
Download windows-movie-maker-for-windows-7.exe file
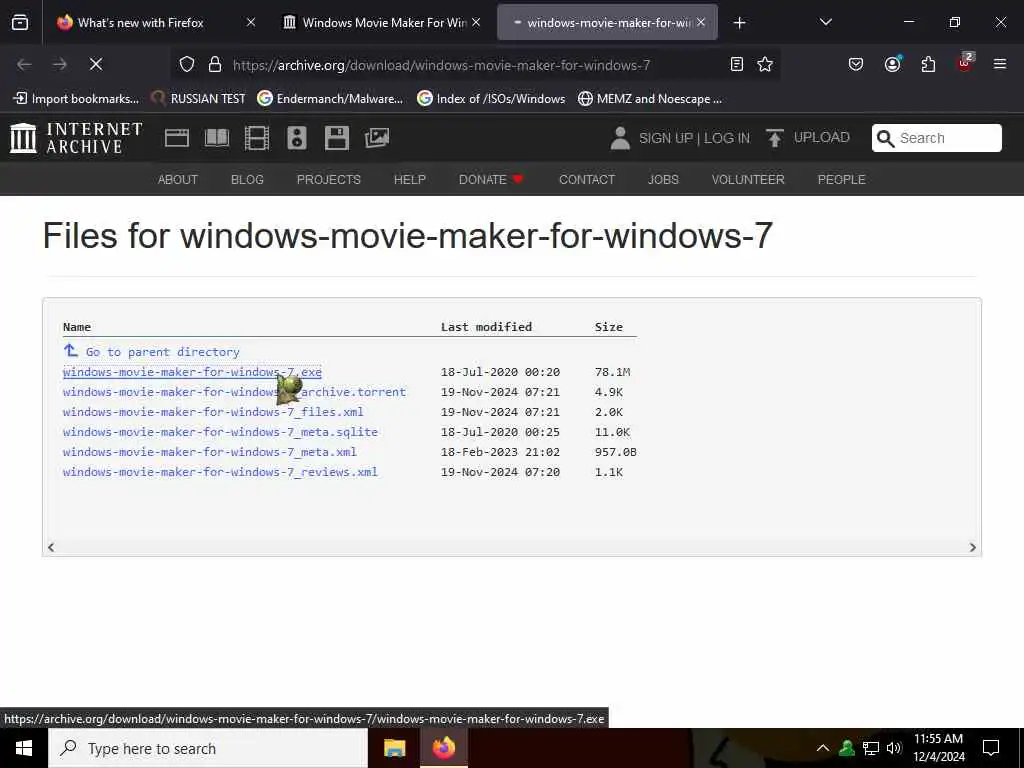(x=192, y=372)
